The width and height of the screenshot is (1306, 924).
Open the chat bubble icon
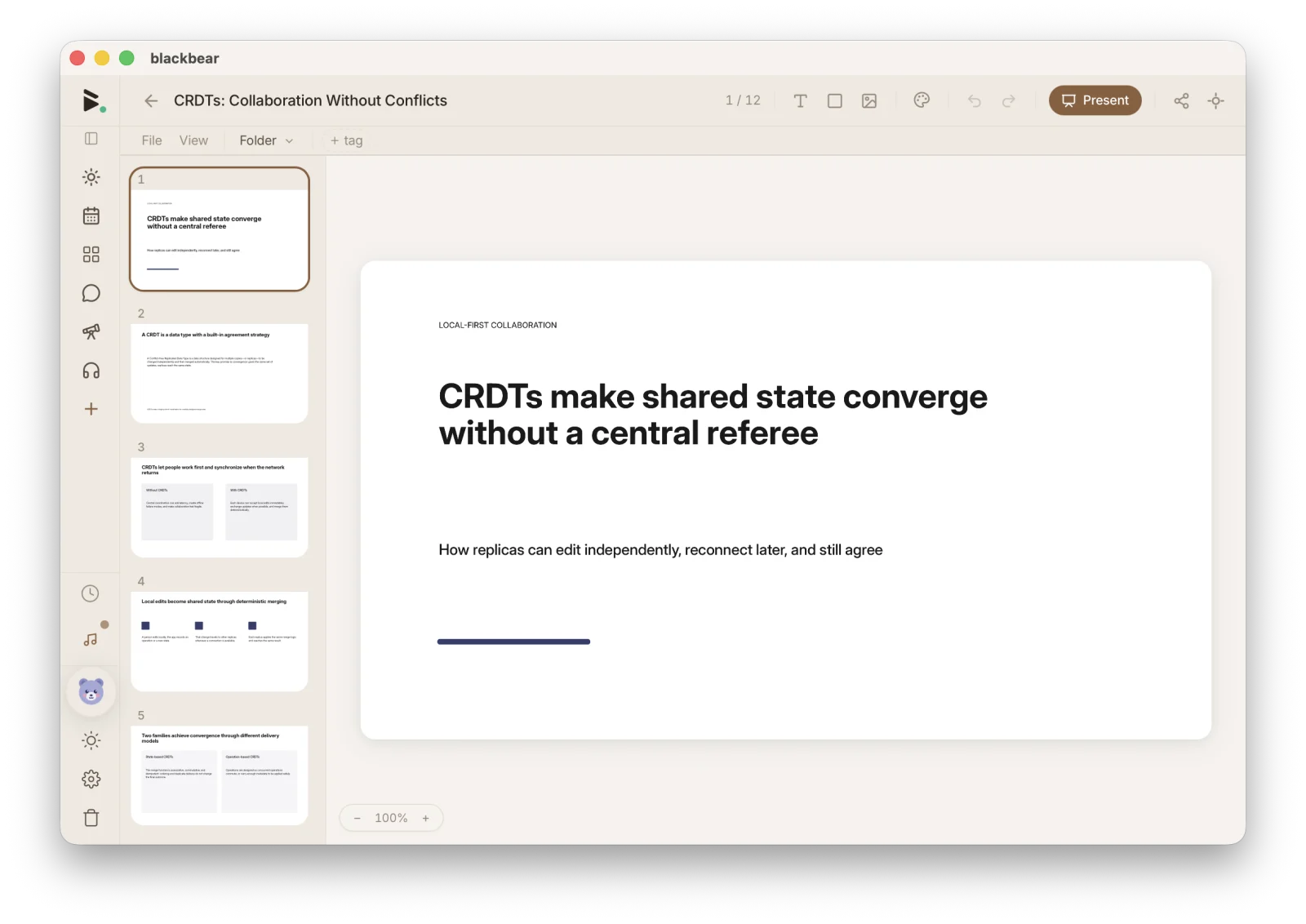[x=91, y=293]
